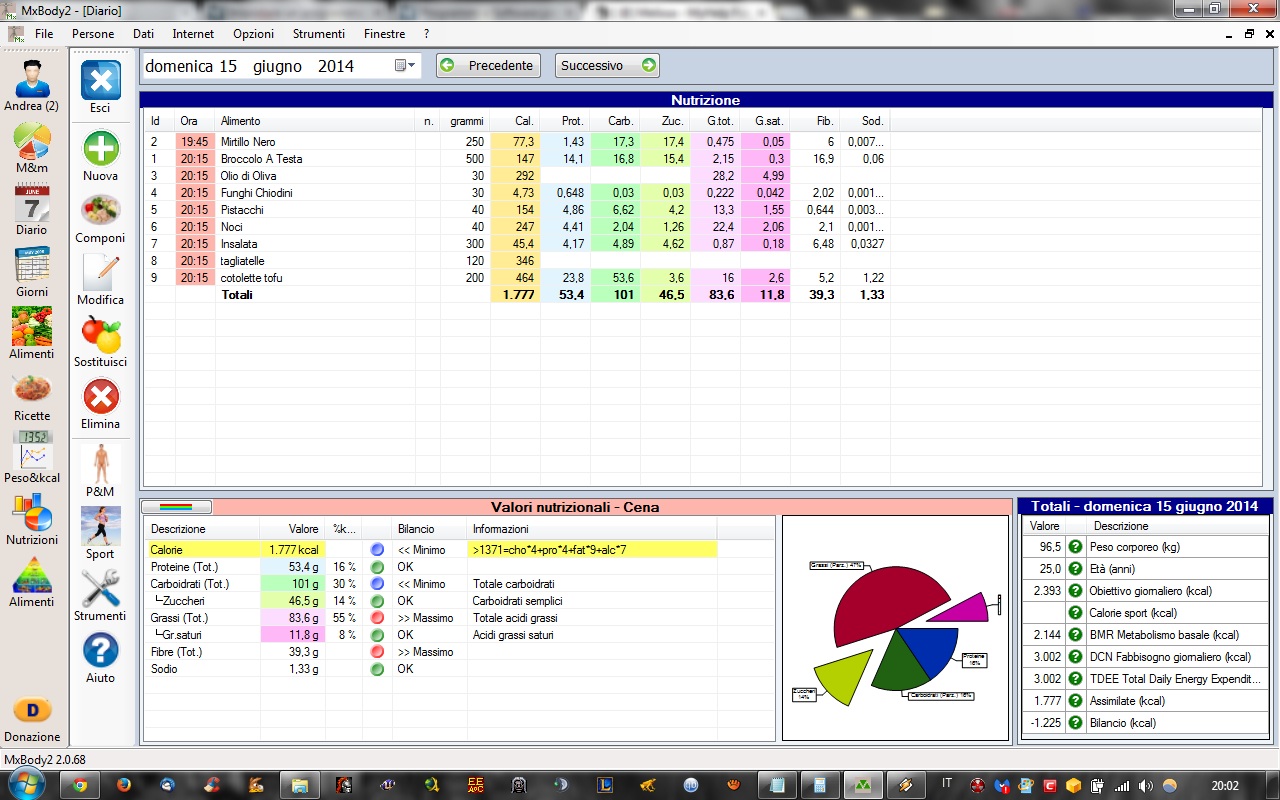Open the Finestre menu
The height and width of the screenshot is (800, 1280).
coord(384,34)
